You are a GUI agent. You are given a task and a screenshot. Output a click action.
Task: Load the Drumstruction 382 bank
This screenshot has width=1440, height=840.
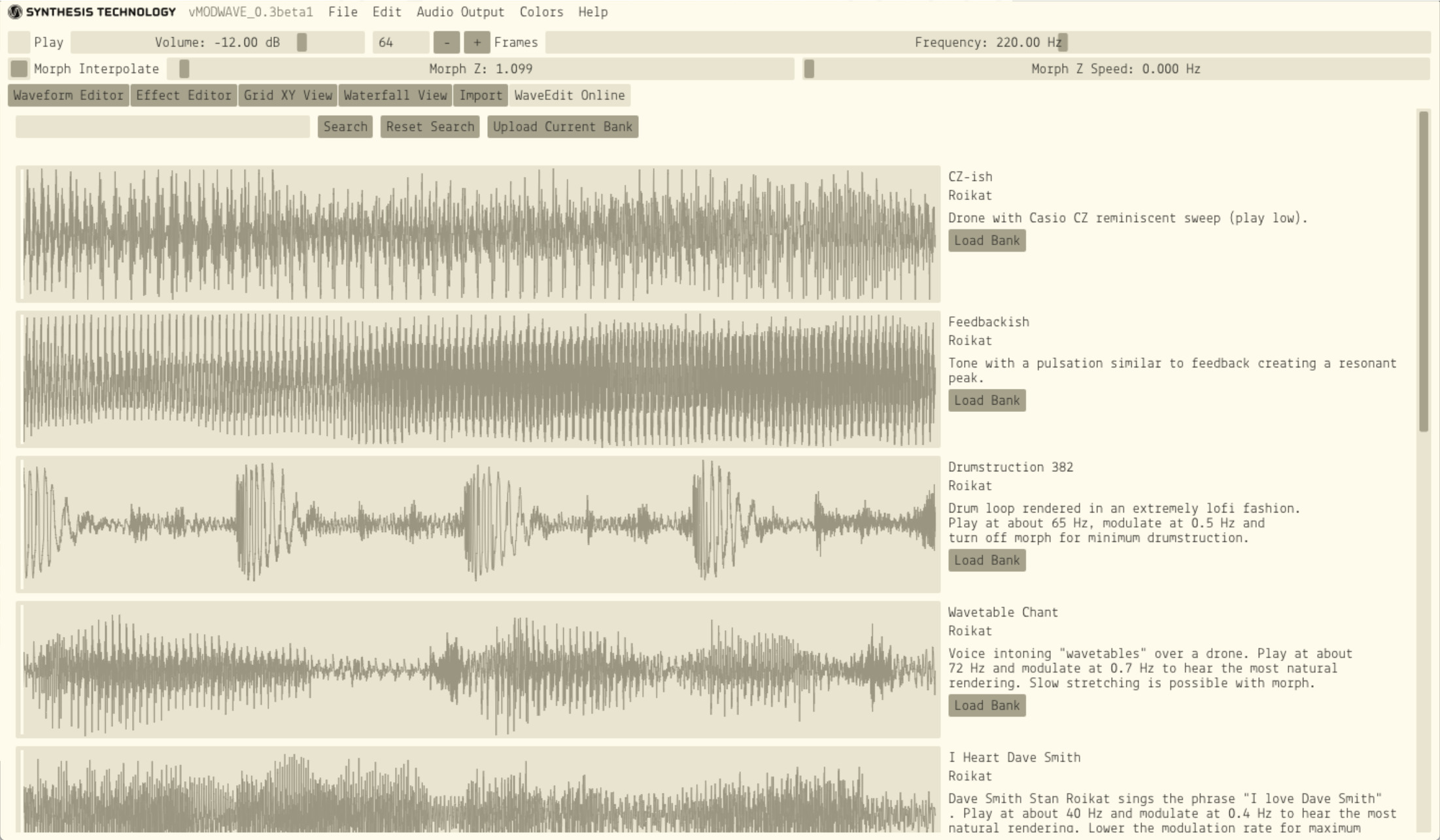coord(987,560)
